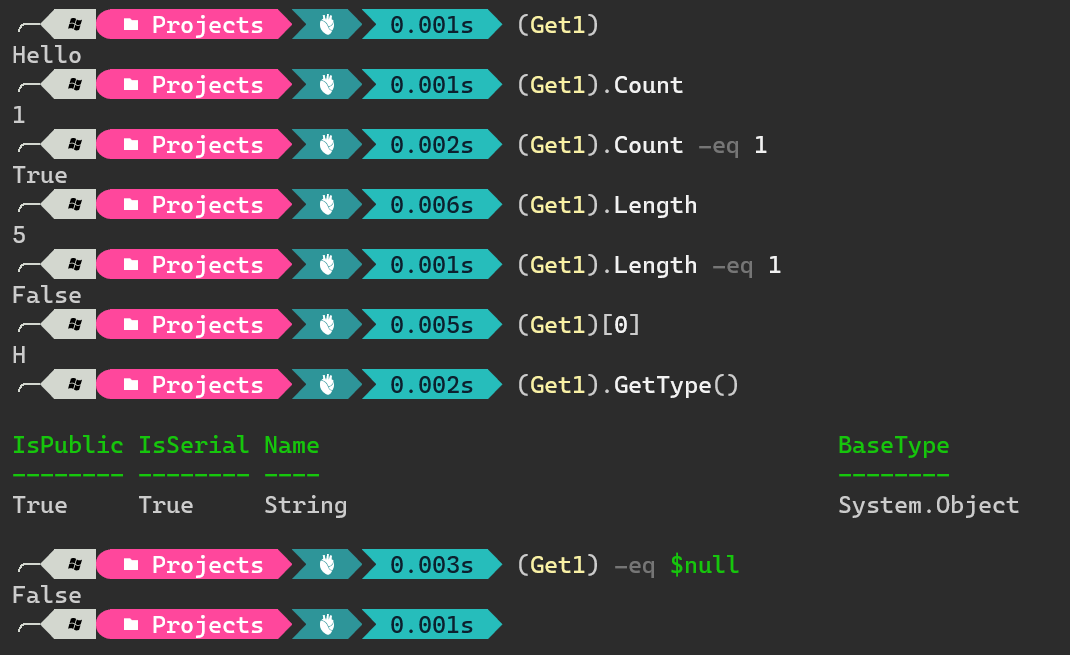Image resolution: width=1070 pixels, height=655 pixels.
Task: Click the Windows logo on the (Get1).GetType() line
Action: point(75,385)
